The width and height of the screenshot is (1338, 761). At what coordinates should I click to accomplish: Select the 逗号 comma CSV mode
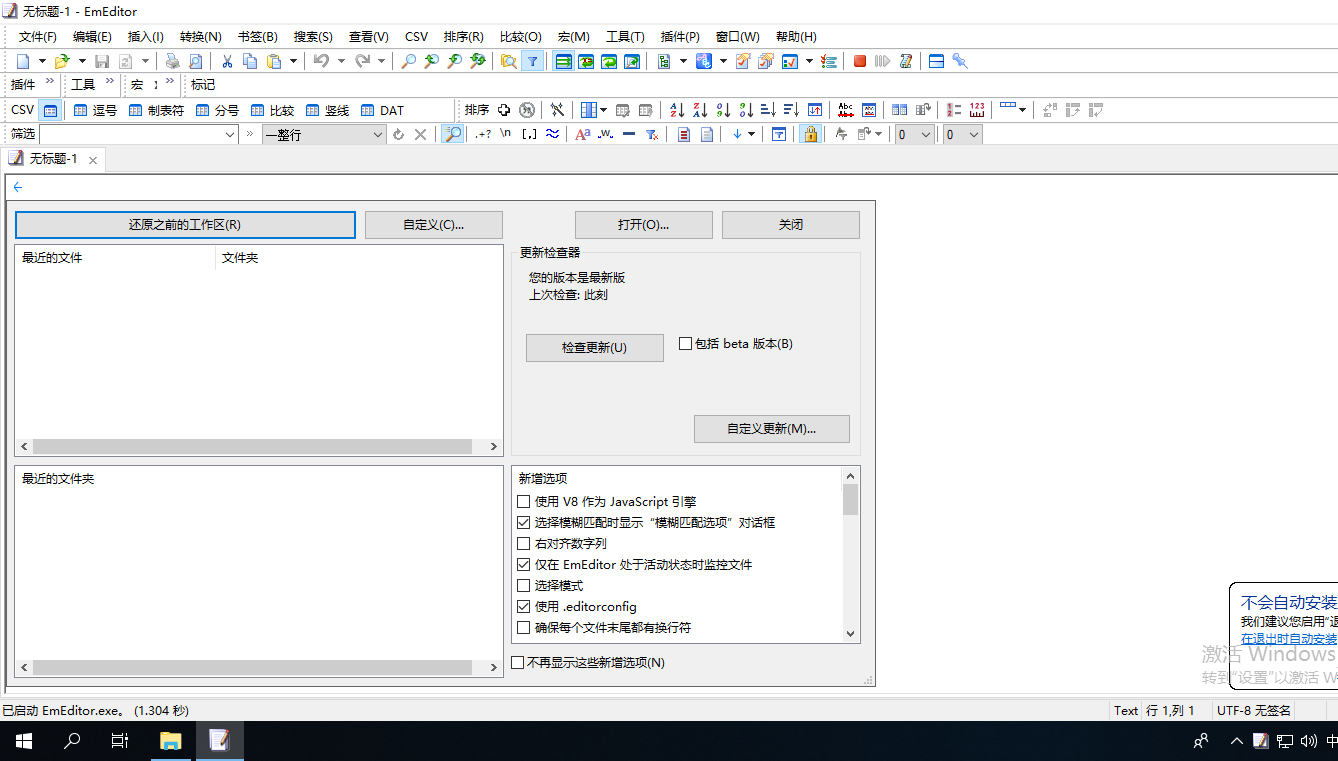pos(95,110)
